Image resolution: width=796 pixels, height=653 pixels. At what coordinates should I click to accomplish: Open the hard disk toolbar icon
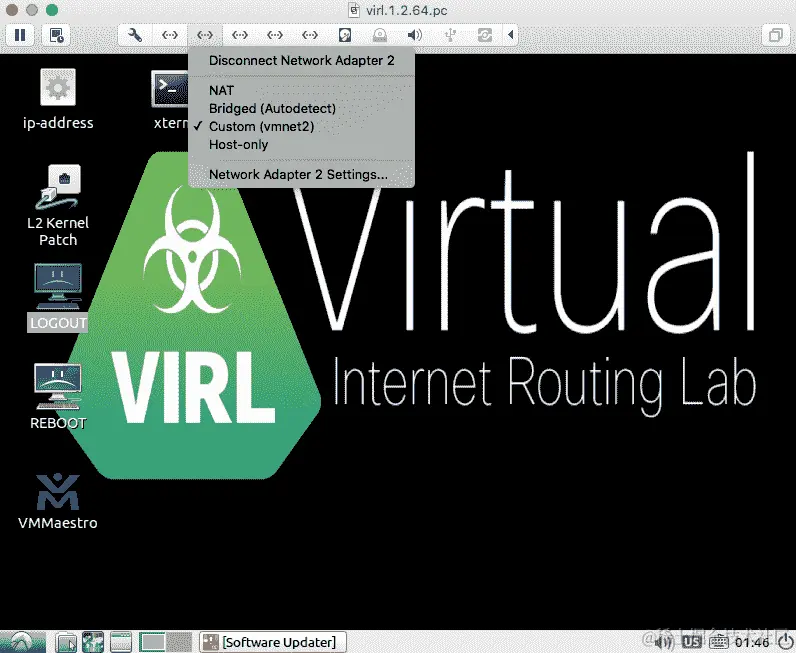point(345,35)
